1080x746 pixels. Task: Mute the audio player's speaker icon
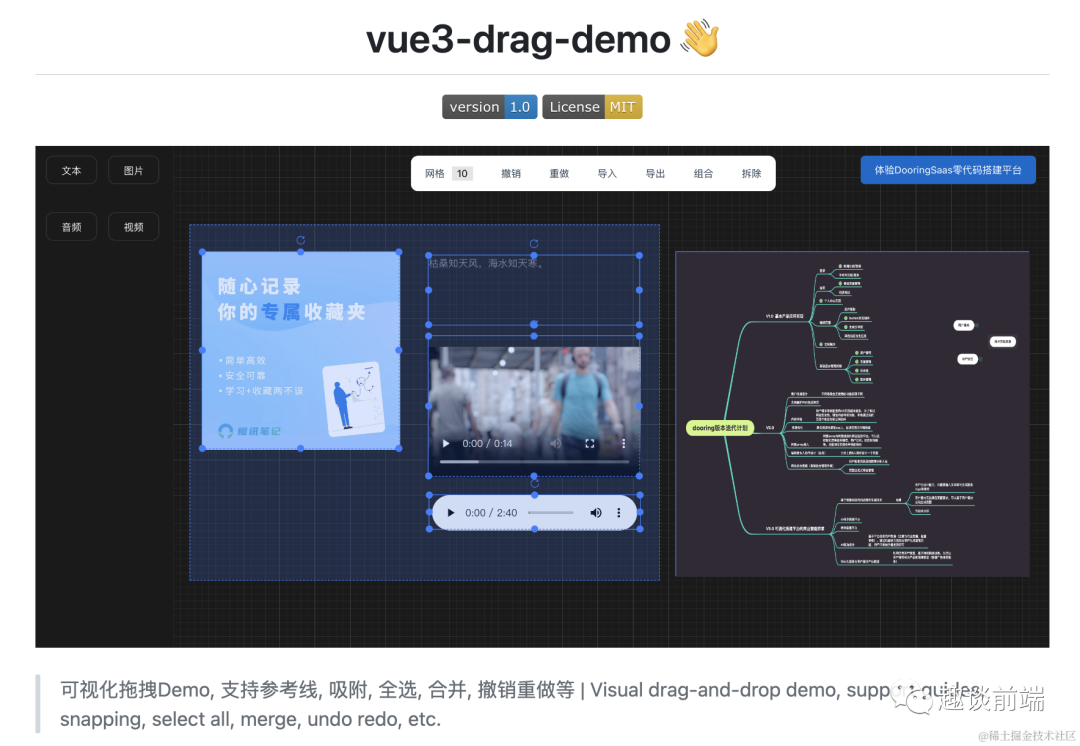click(x=596, y=512)
